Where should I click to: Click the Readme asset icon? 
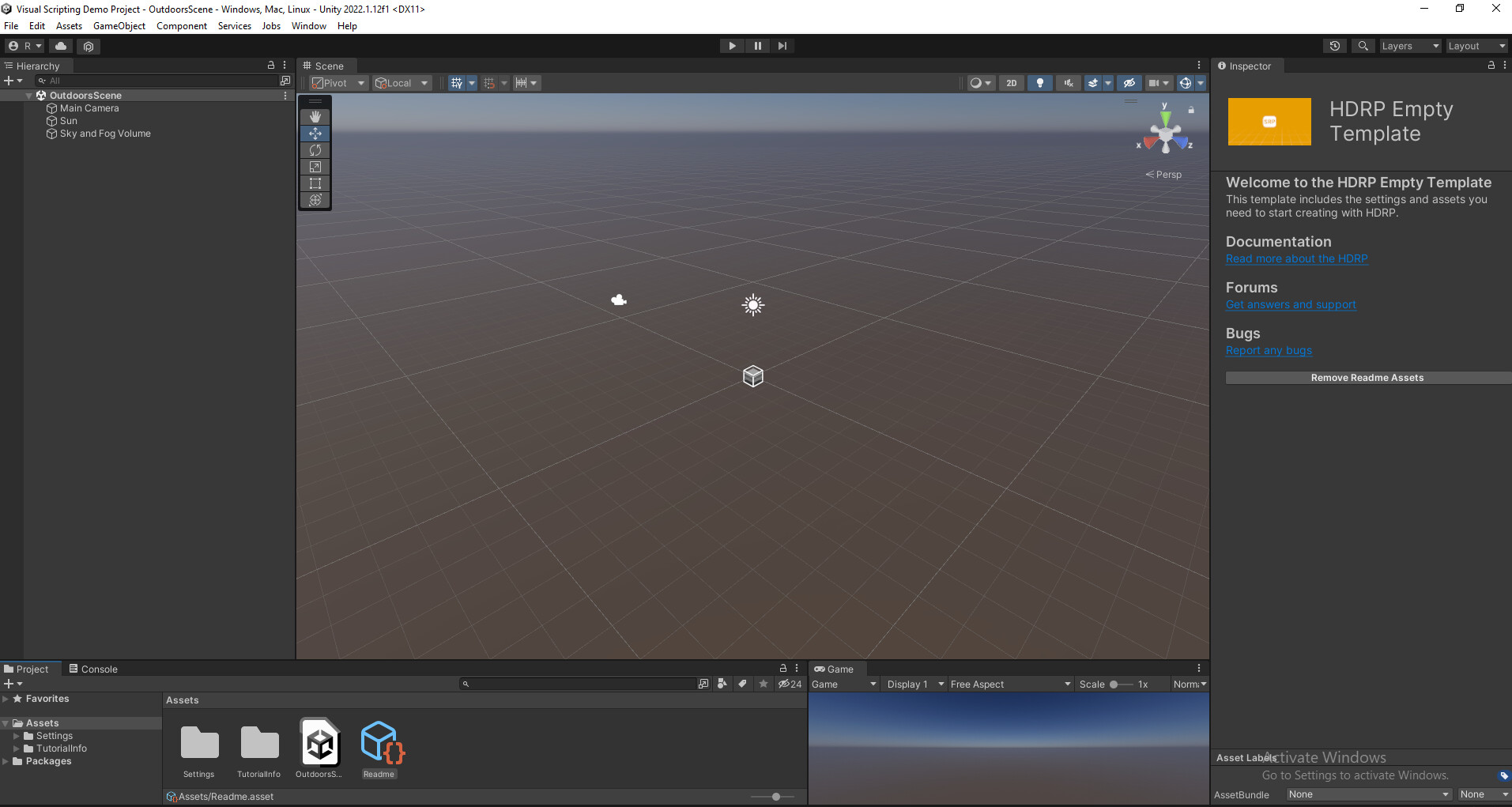[383, 742]
